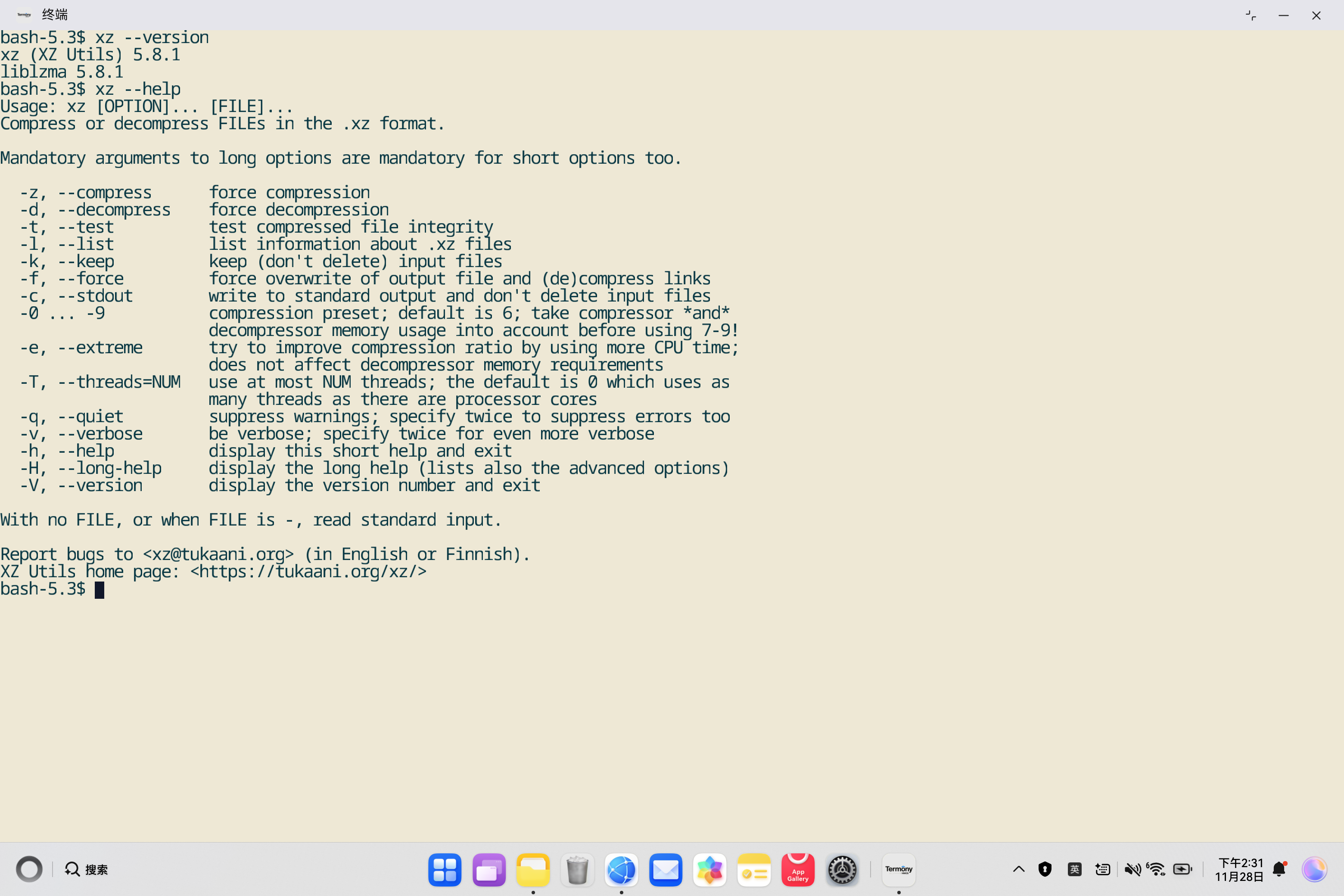
Task: Toggle the Wi-Fi status icon
Action: 1157,870
